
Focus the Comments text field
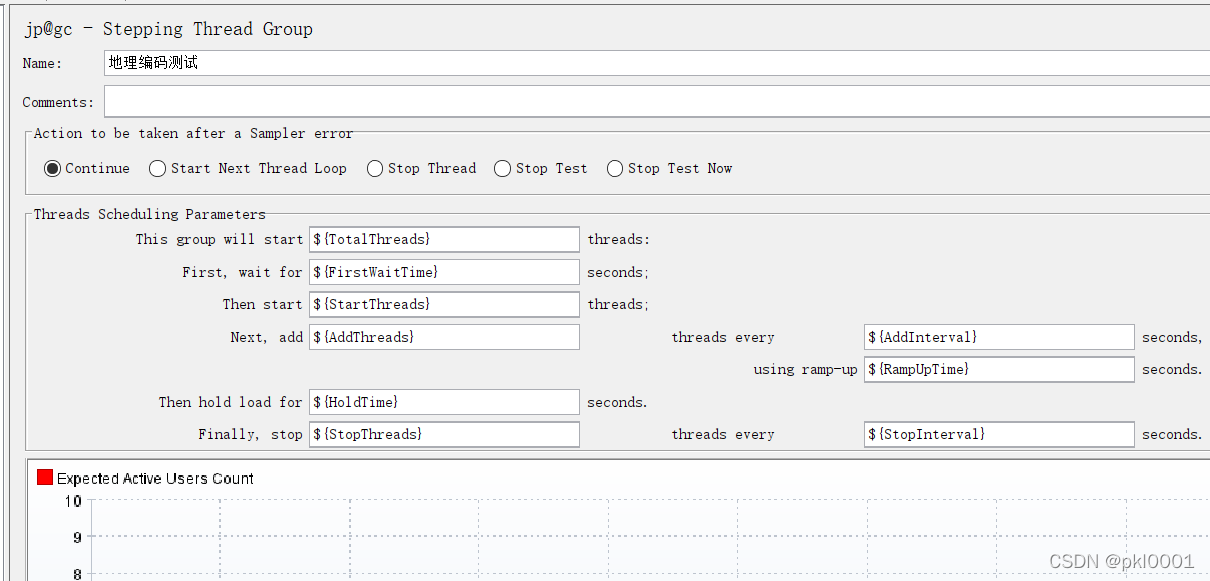point(657,101)
